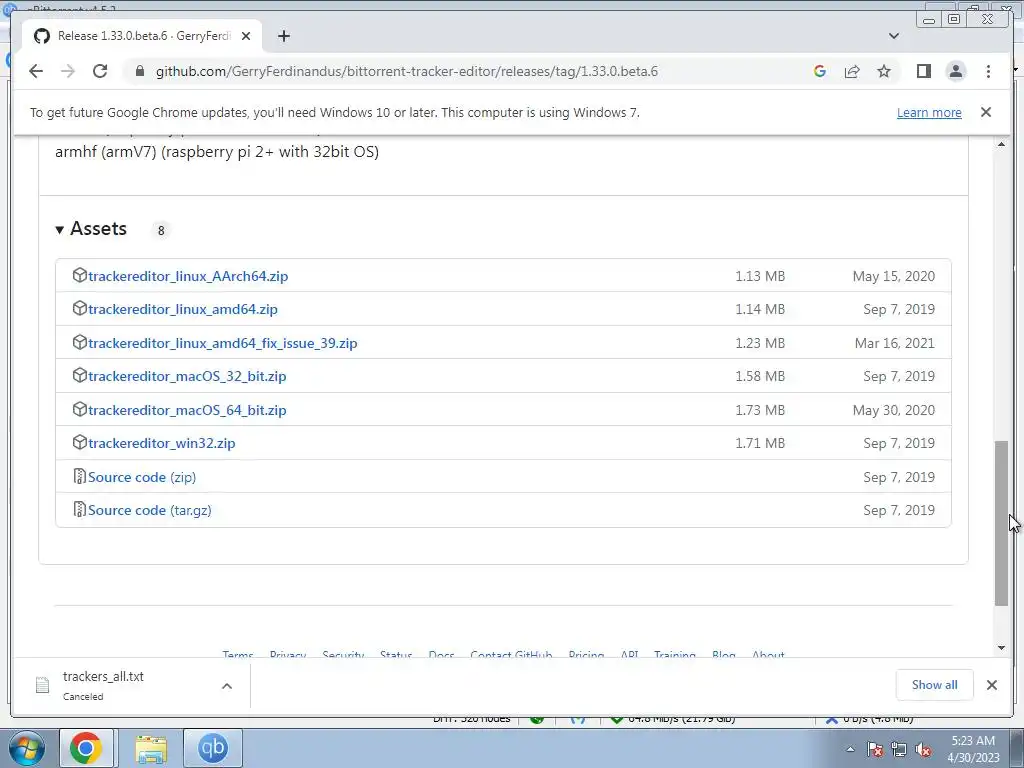Click the Mar 16, 2021 date

pyautogui.click(x=895, y=344)
